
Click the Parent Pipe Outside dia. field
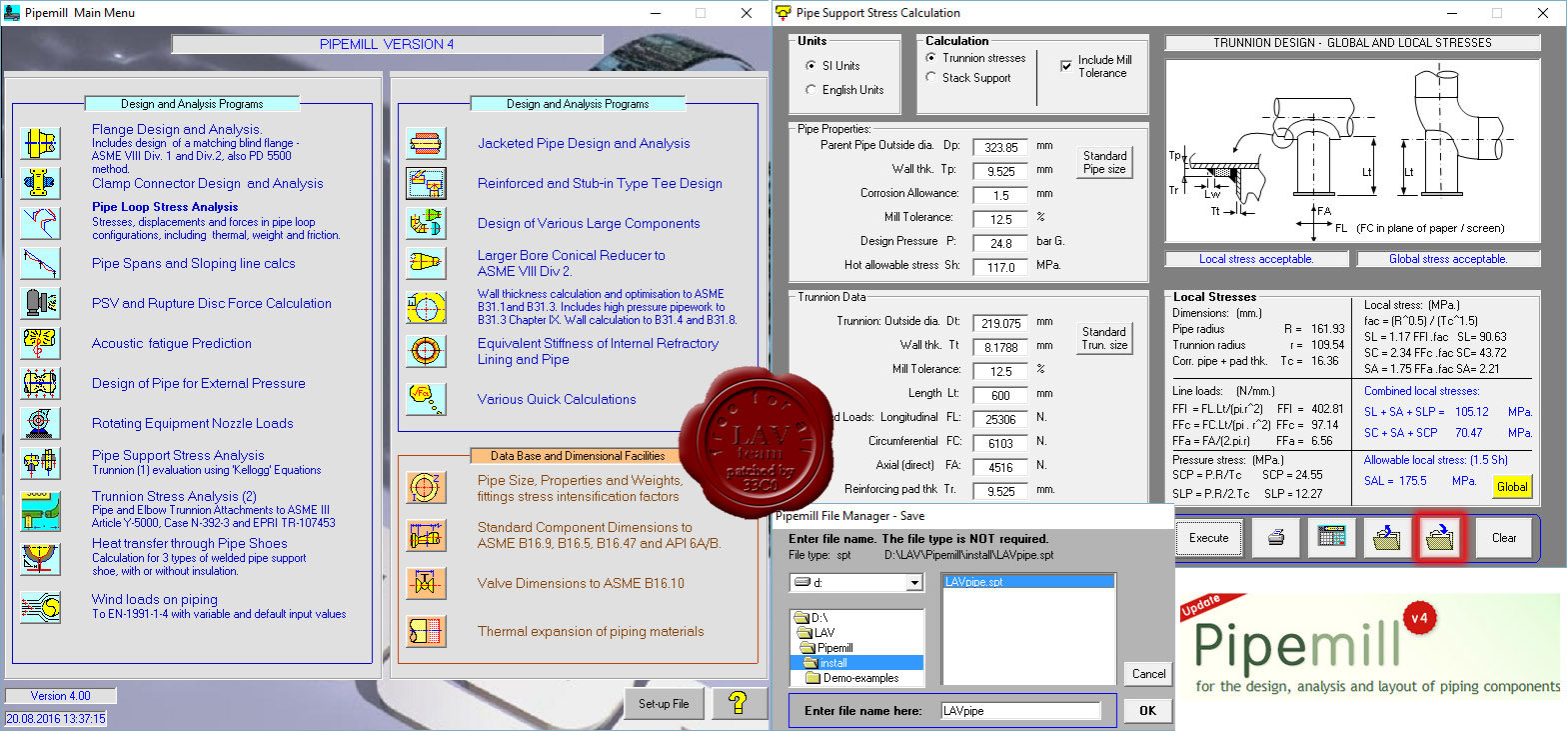[1001, 147]
